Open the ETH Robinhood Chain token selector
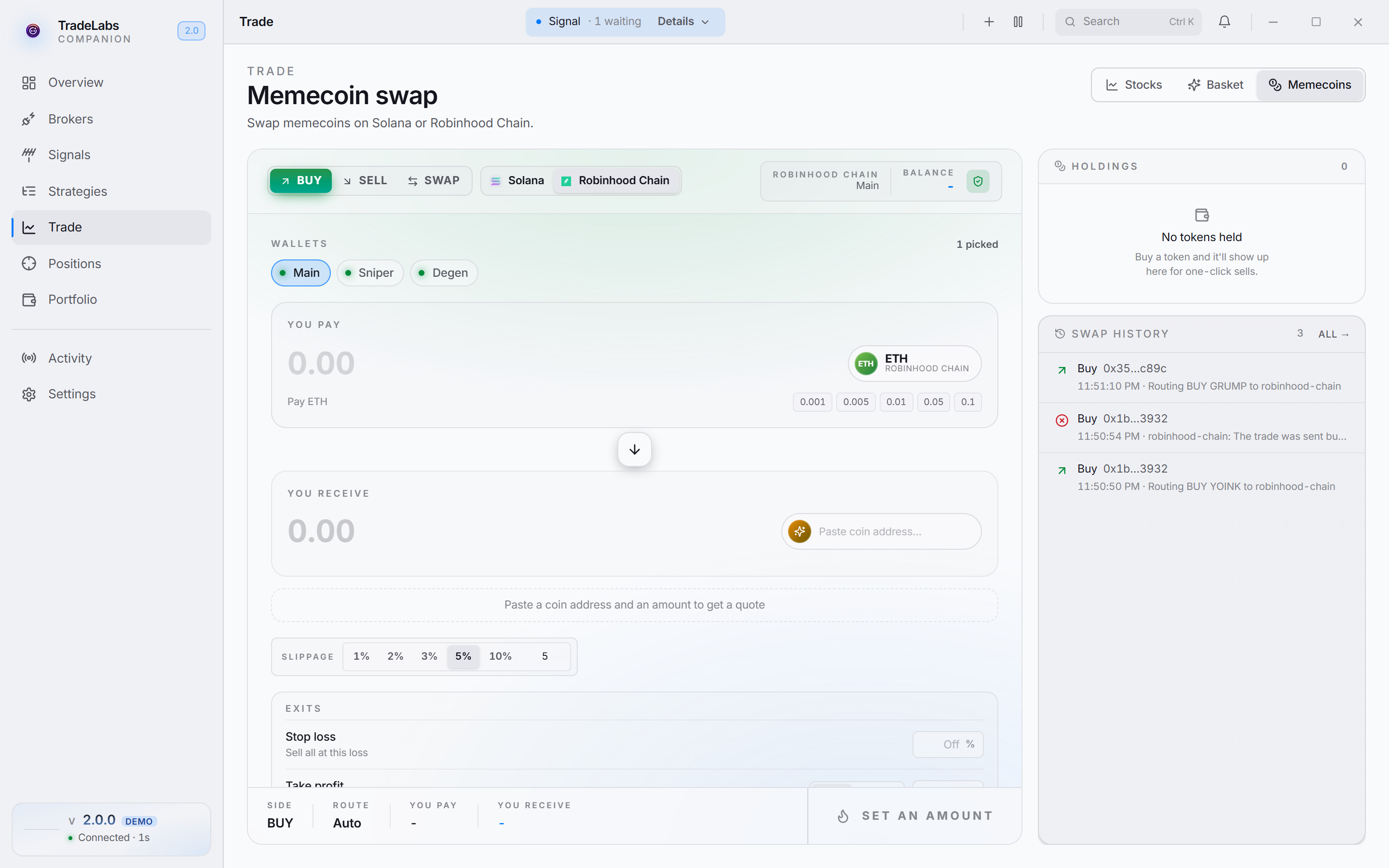Viewport: 1389px width, 868px height. (914, 364)
